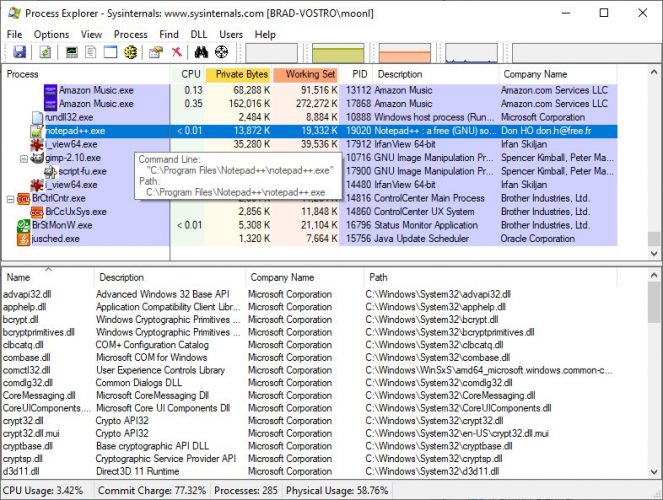Screen dimensions: 663x500
Task: Click the Show Process Tree toolbar icon
Action: tap(90, 52)
